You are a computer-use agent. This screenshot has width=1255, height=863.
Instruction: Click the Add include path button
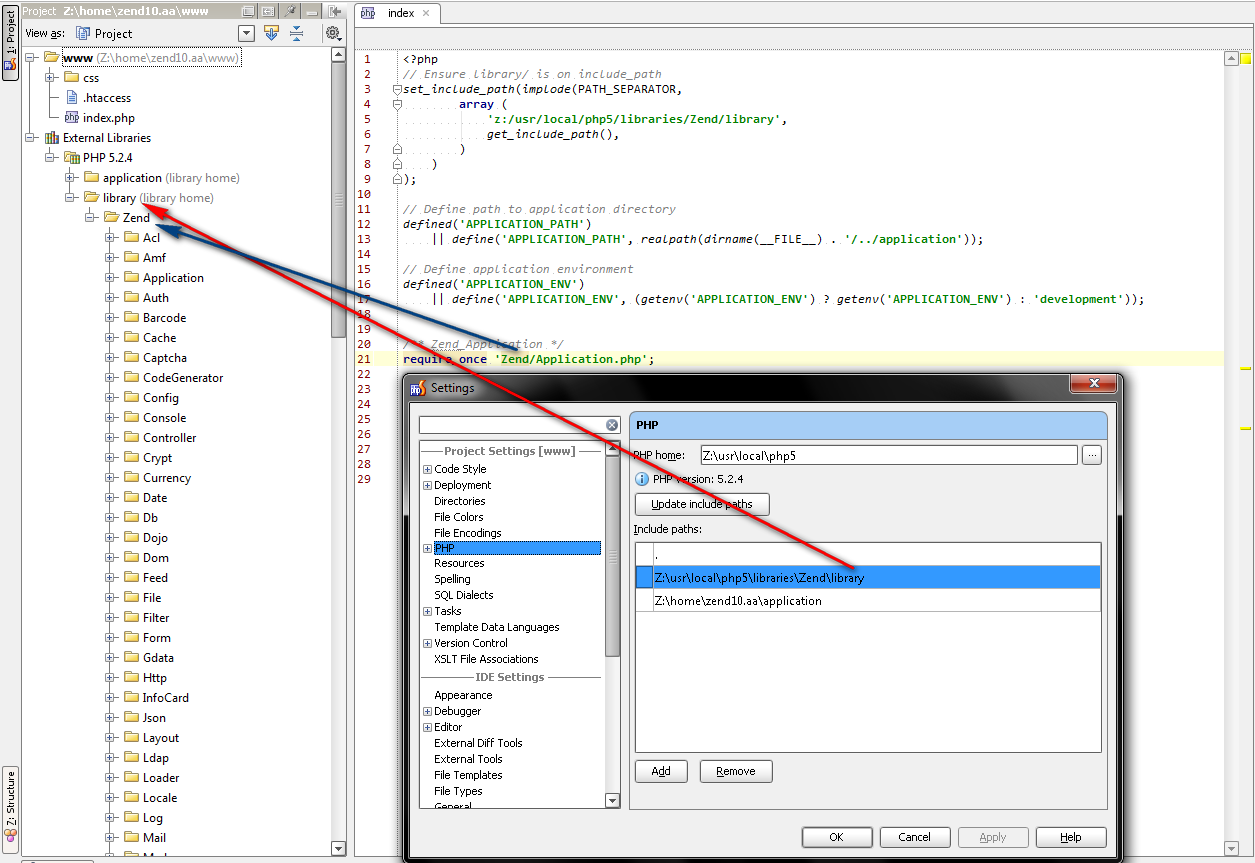point(661,771)
